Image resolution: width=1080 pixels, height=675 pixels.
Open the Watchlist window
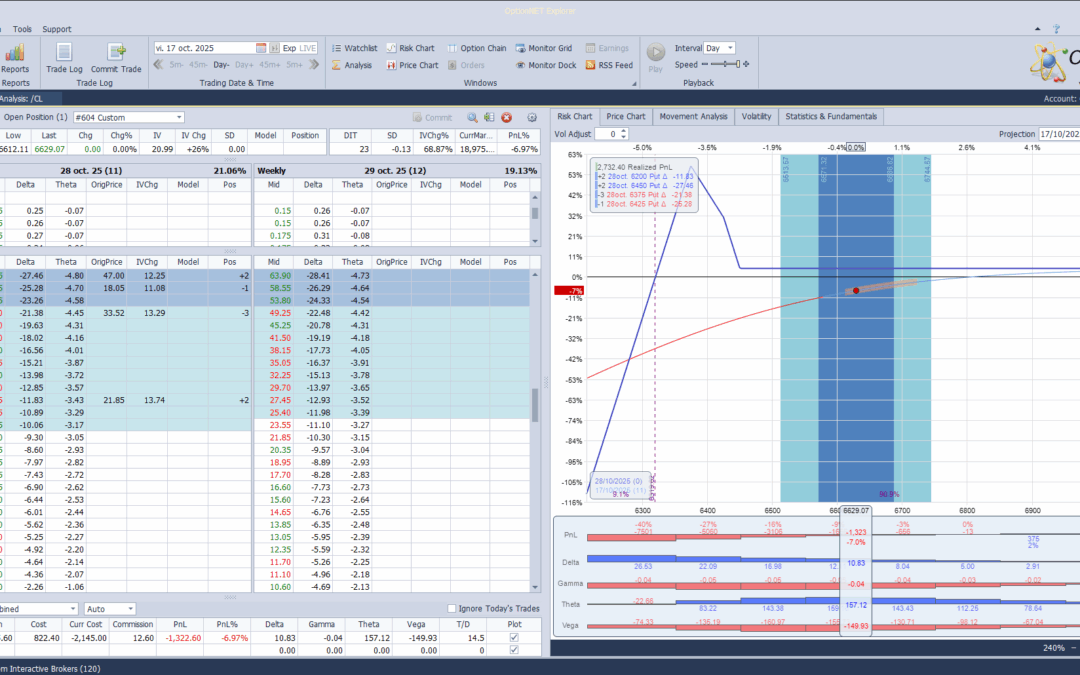(354, 48)
